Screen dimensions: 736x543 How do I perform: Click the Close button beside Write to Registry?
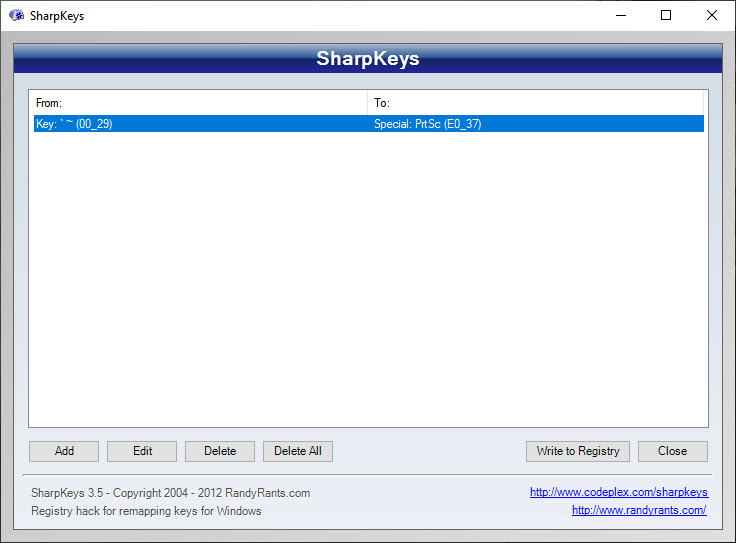coord(673,451)
